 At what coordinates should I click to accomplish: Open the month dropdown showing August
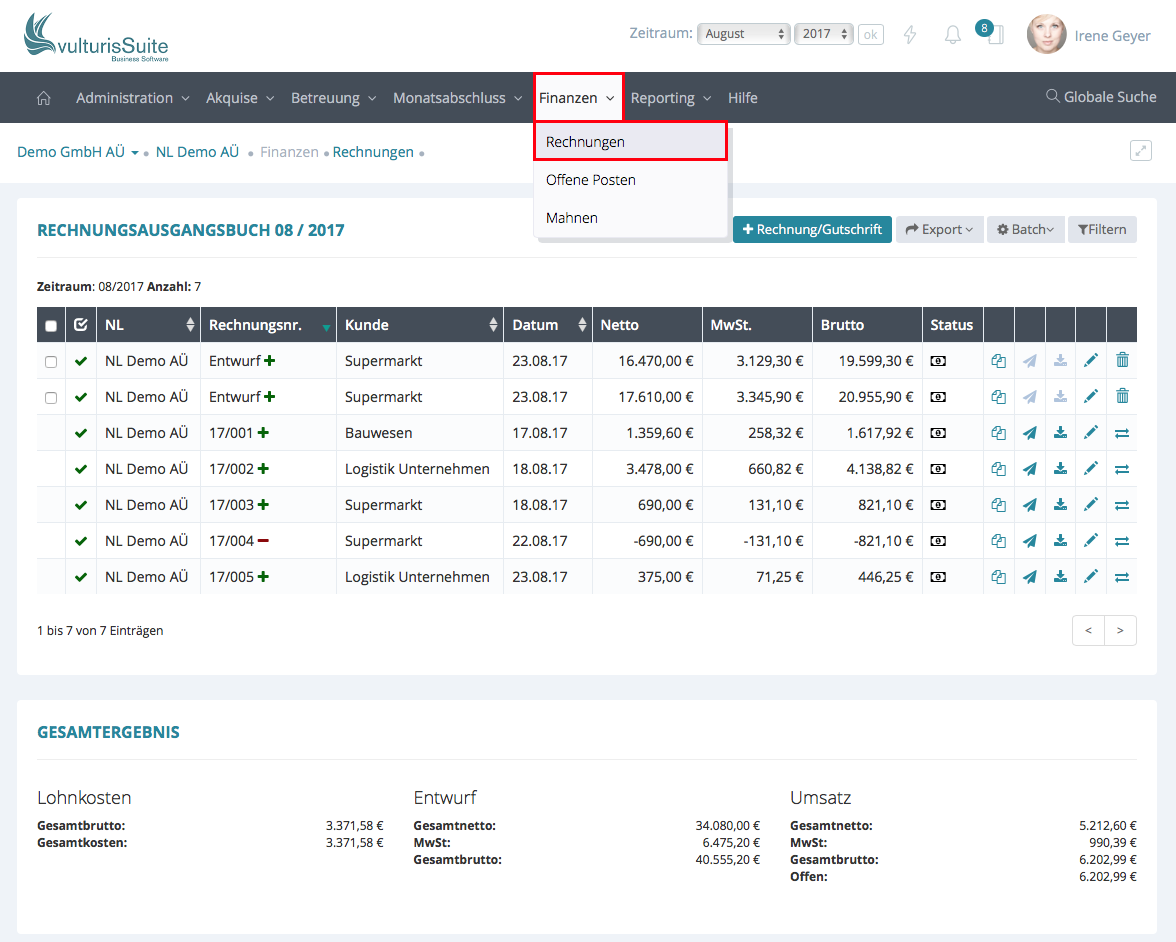click(743, 34)
